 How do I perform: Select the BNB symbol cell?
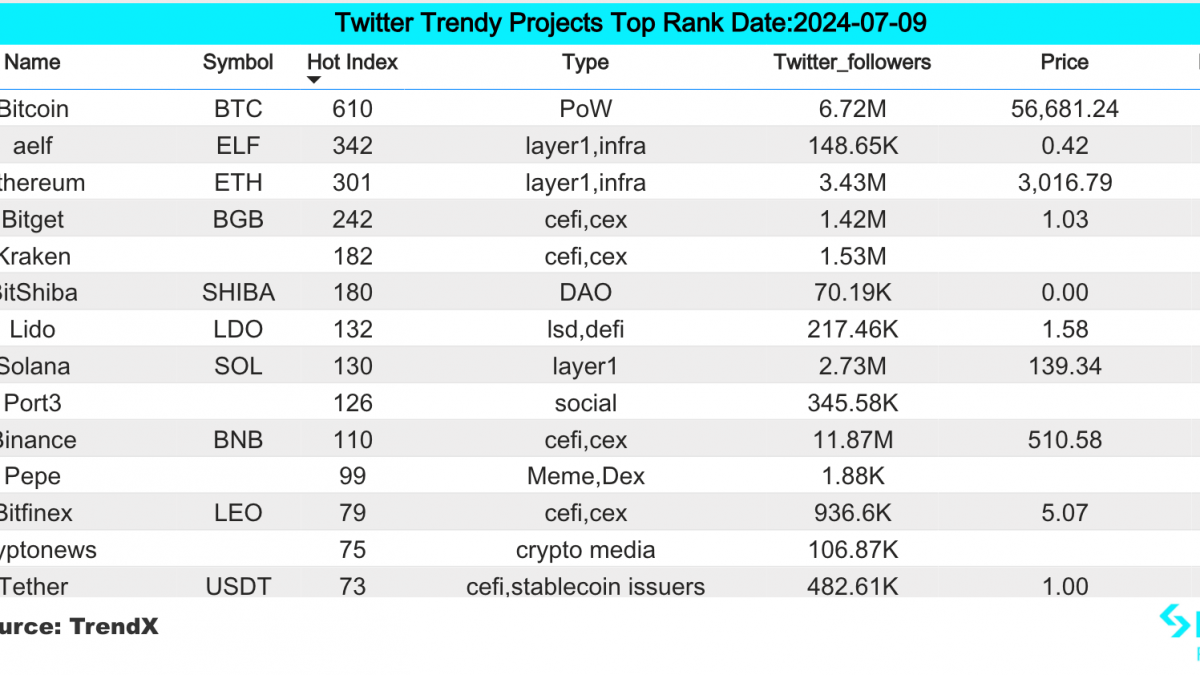pos(238,440)
